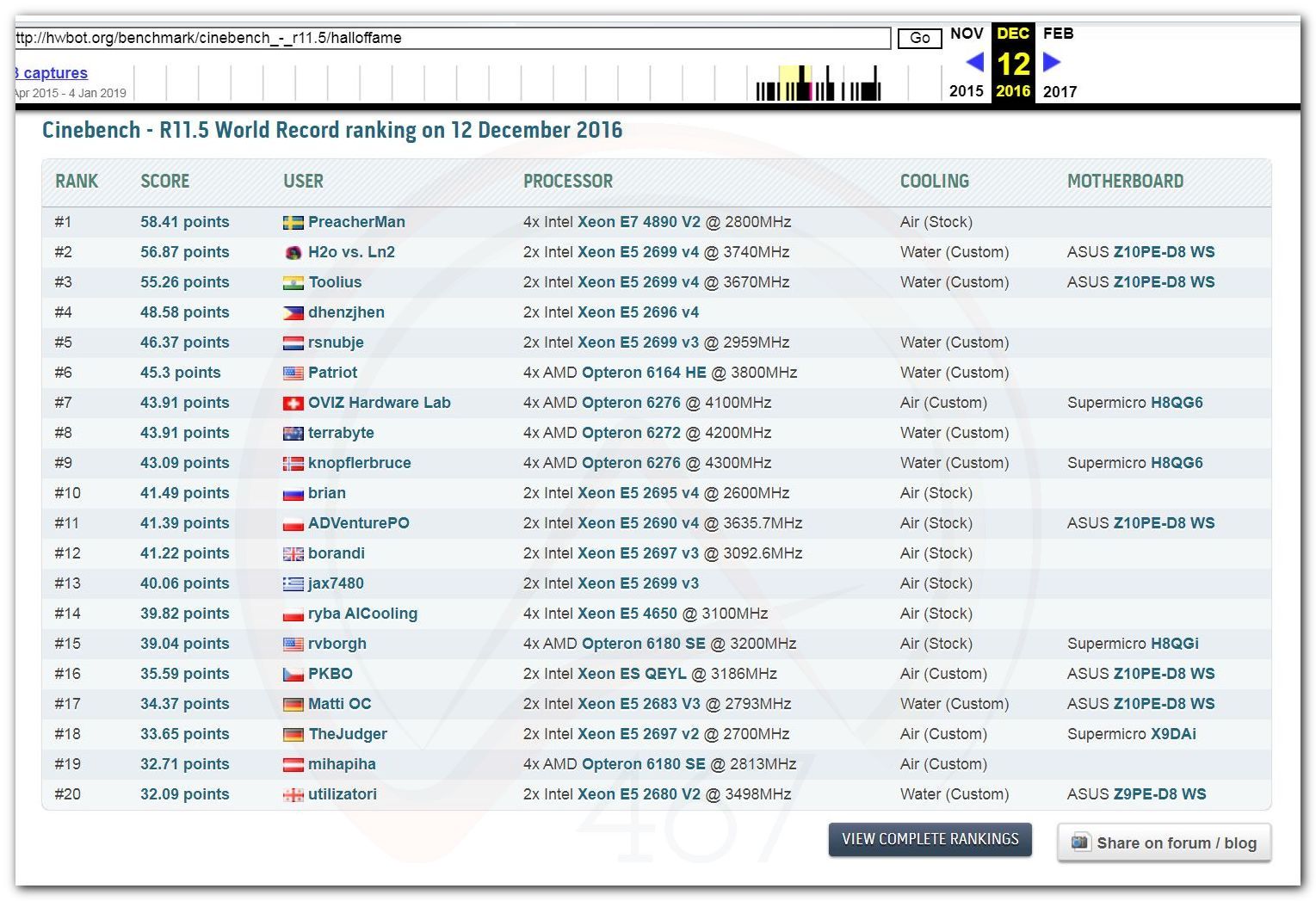Image resolution: width=1316 pixels, height=901 pixels.
Task: Click the next capture blue right arrow
Action: point(1051,62)
